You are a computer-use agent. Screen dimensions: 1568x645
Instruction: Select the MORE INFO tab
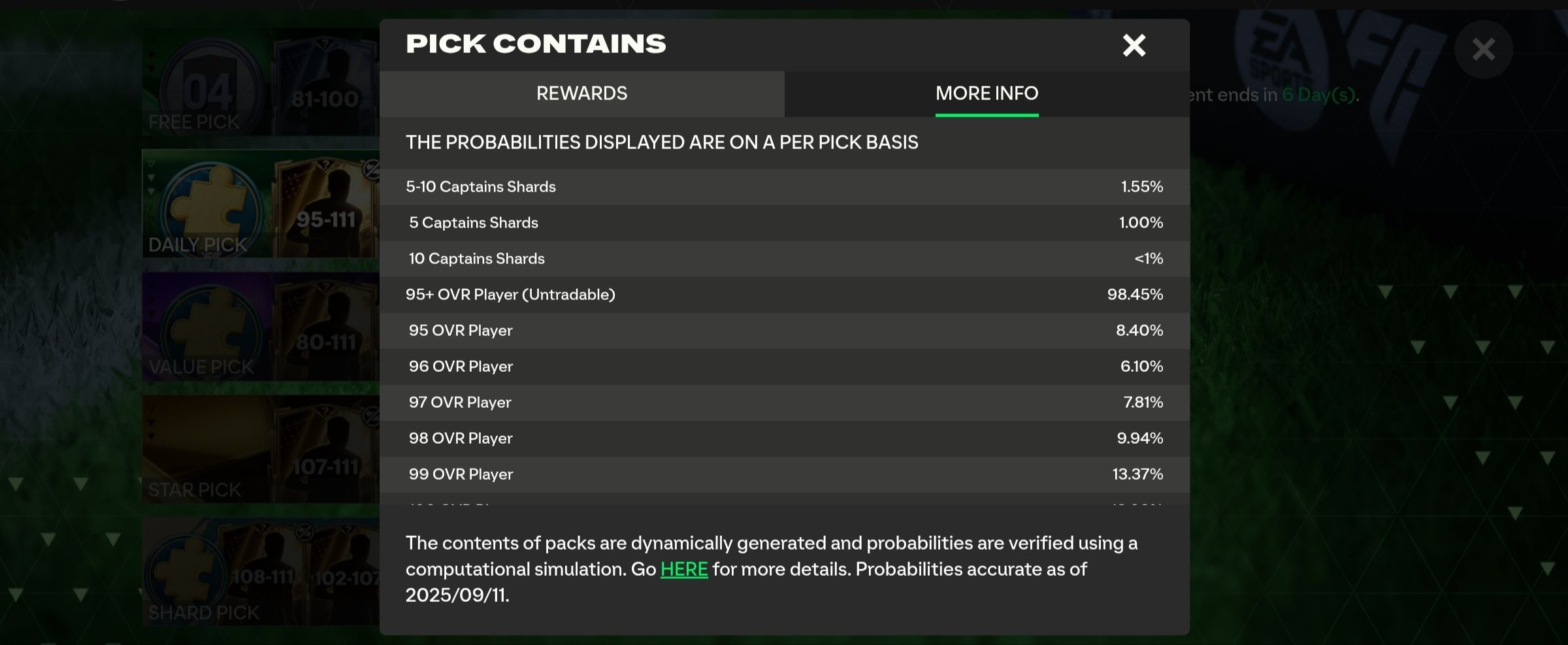(987, 93)
